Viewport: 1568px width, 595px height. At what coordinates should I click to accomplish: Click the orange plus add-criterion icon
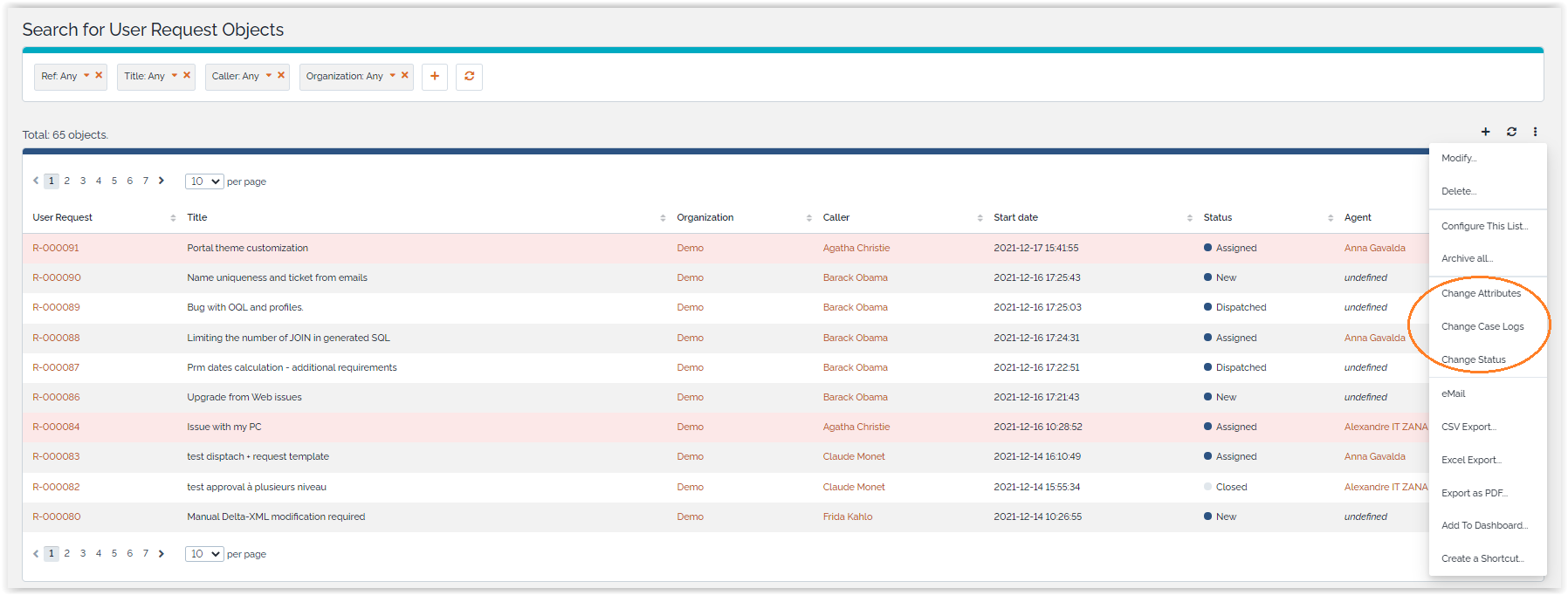[435, 77]
